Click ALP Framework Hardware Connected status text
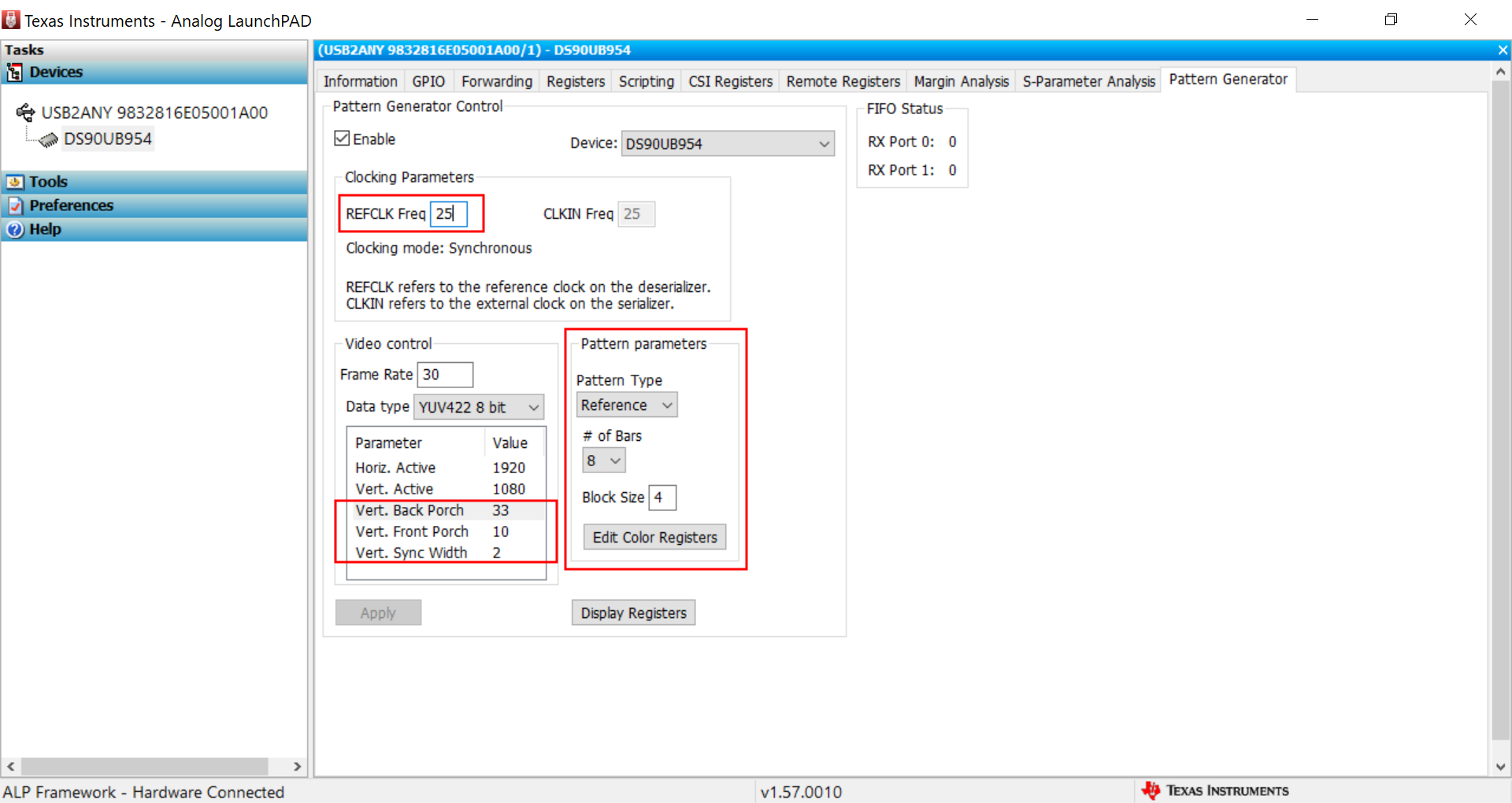Image resolution: width=1512 pixels, height=803 pixels. (144, 792)
